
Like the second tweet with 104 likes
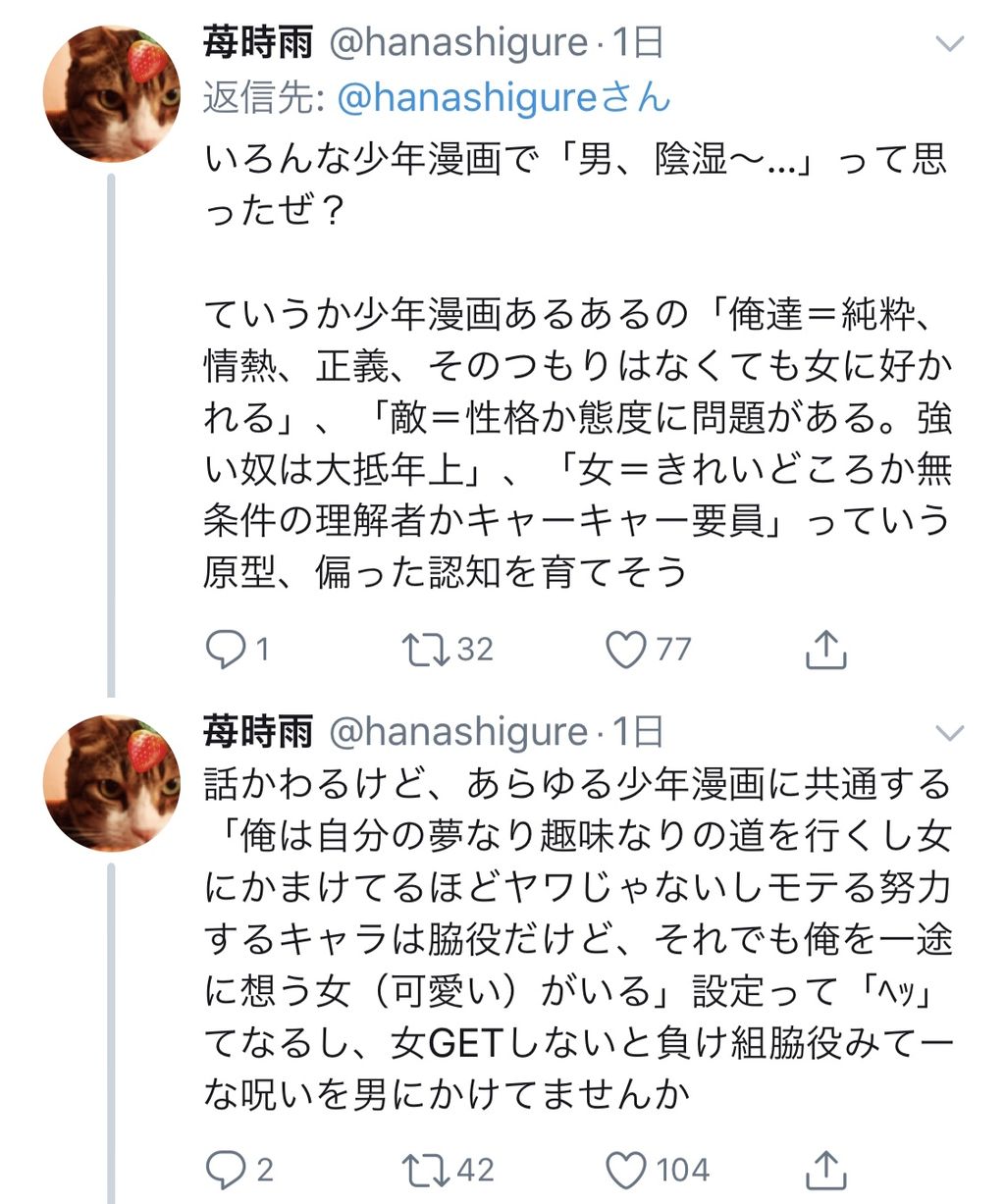(626, 1169)
